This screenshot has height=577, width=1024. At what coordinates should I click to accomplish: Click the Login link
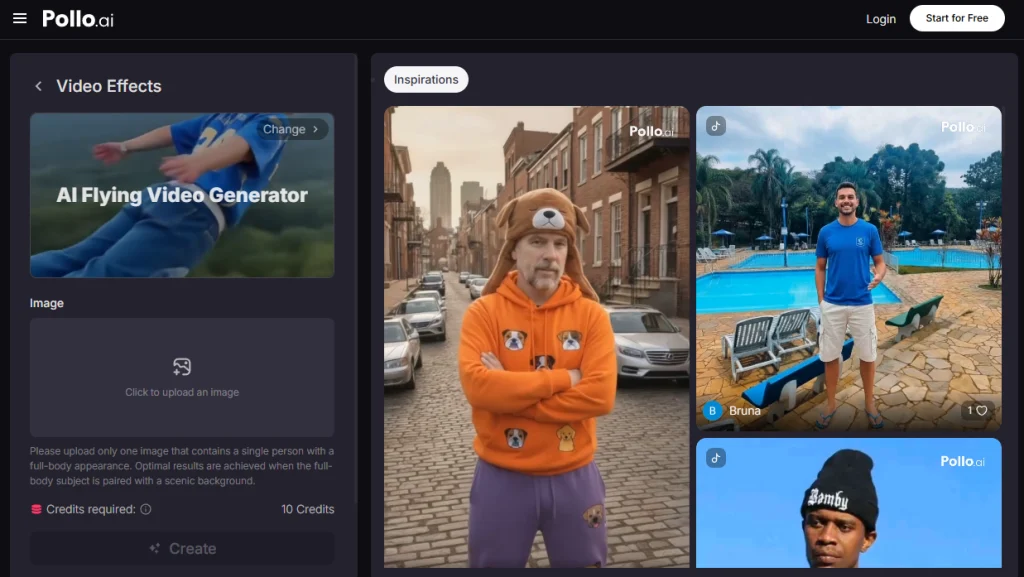[881, 19]
